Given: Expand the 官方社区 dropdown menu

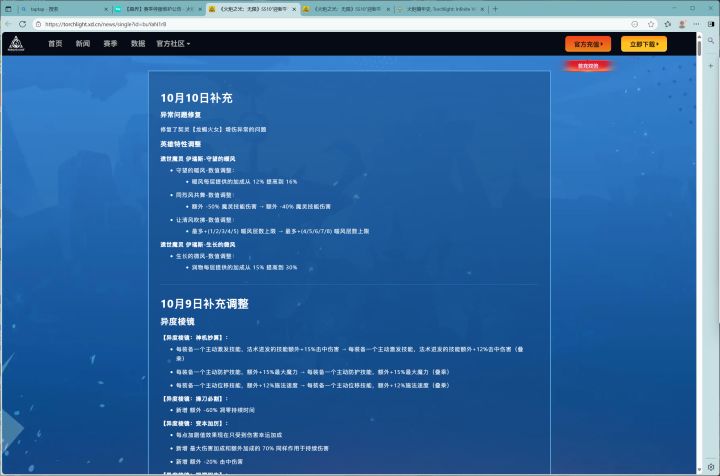Looking at the screenshot, I should (x=173, y=44).
